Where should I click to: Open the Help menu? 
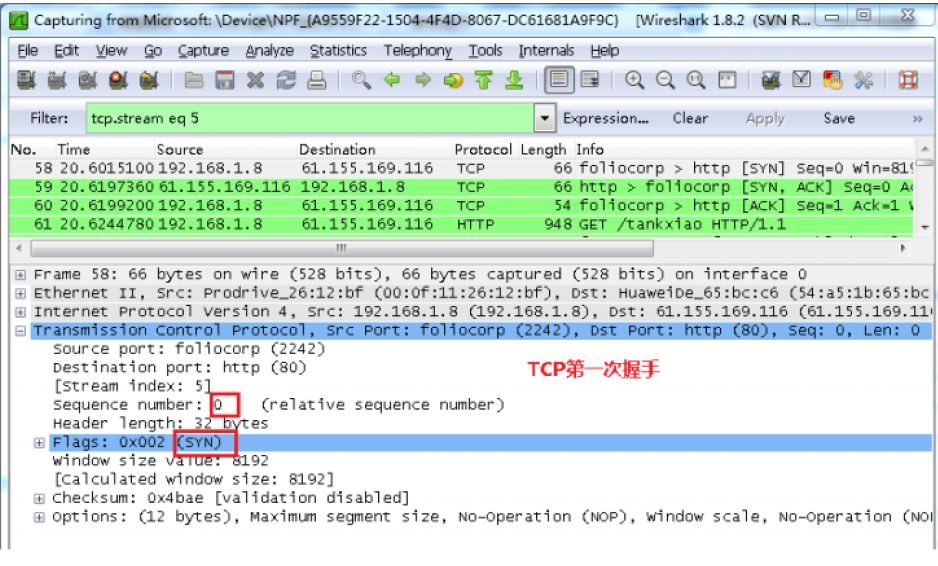pos(605,51)
